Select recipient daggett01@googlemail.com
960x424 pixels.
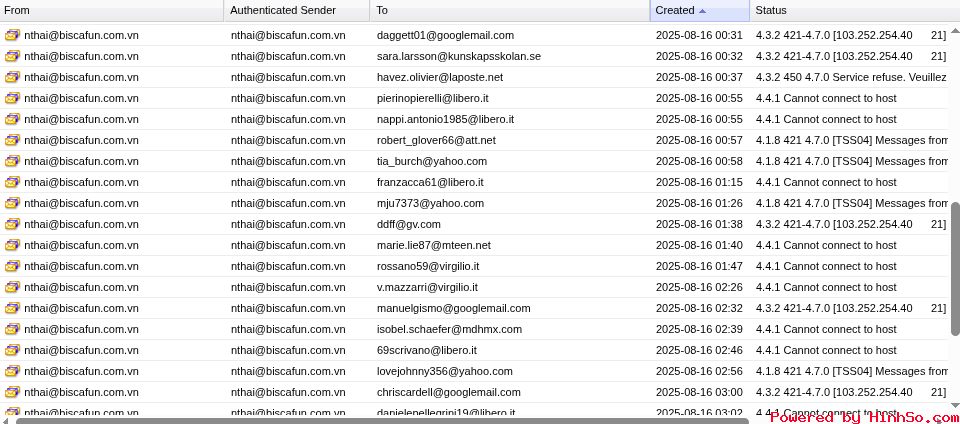tap(445, 35)
